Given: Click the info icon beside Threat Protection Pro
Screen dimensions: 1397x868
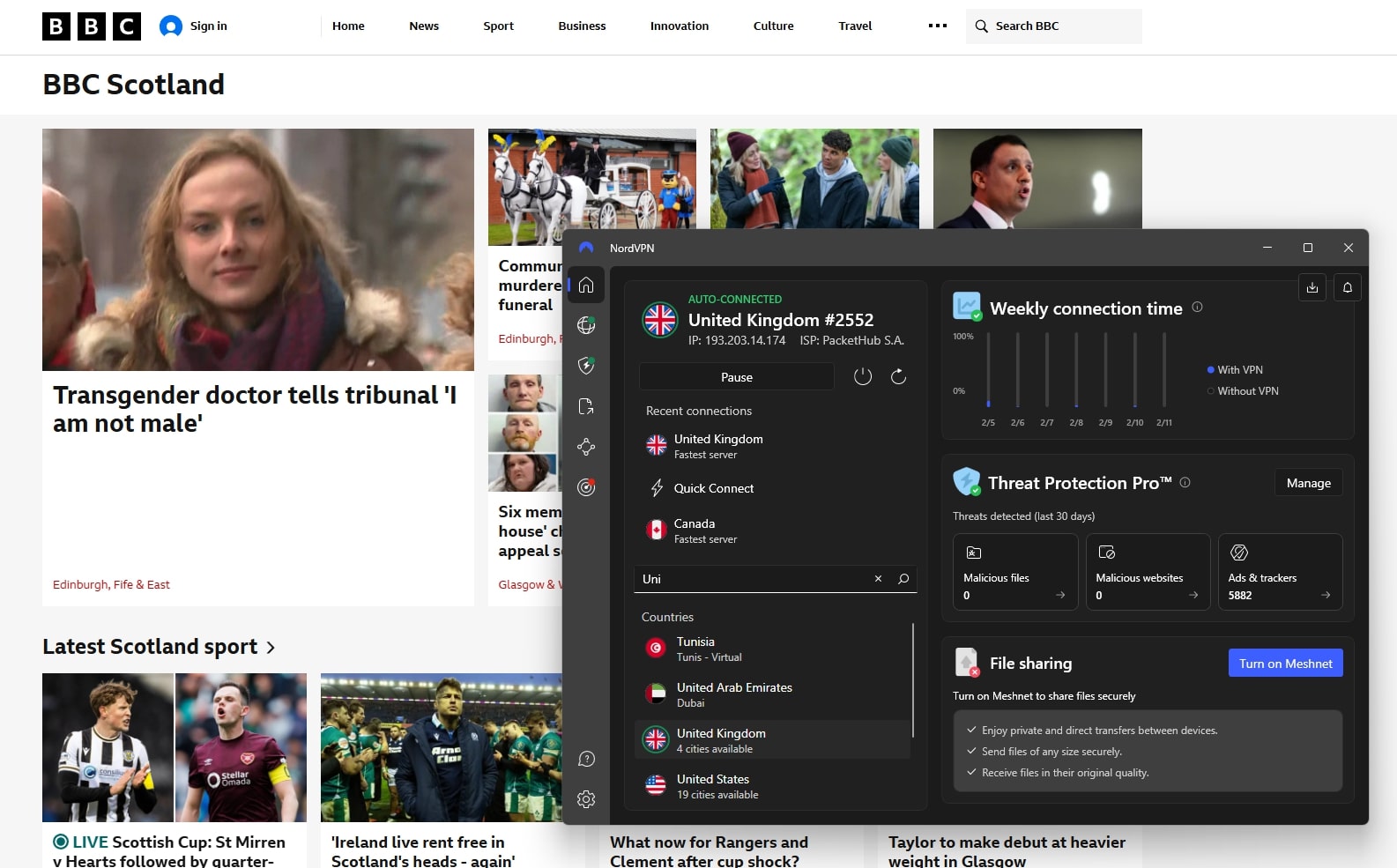Looking at the screenshot, I should pyautogui.click(x=1185, y=483).
